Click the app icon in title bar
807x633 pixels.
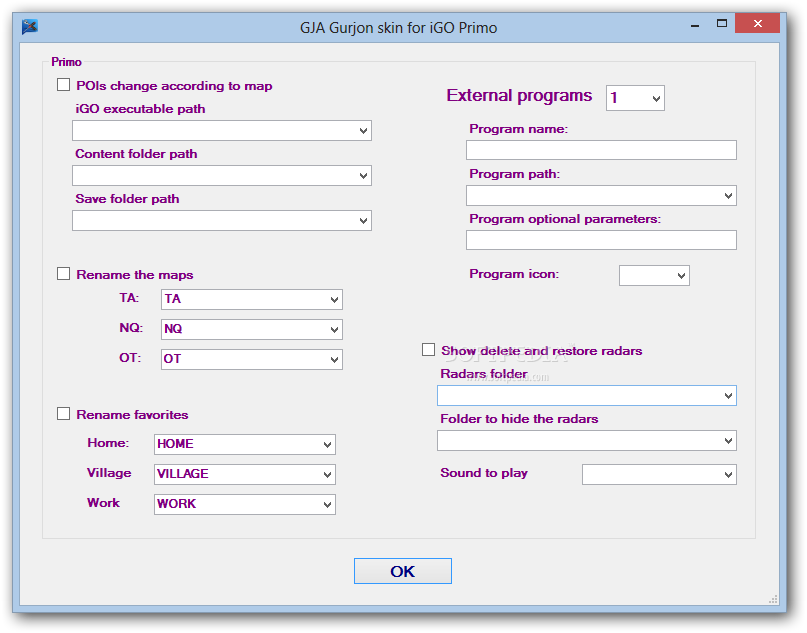click(29, 26)
